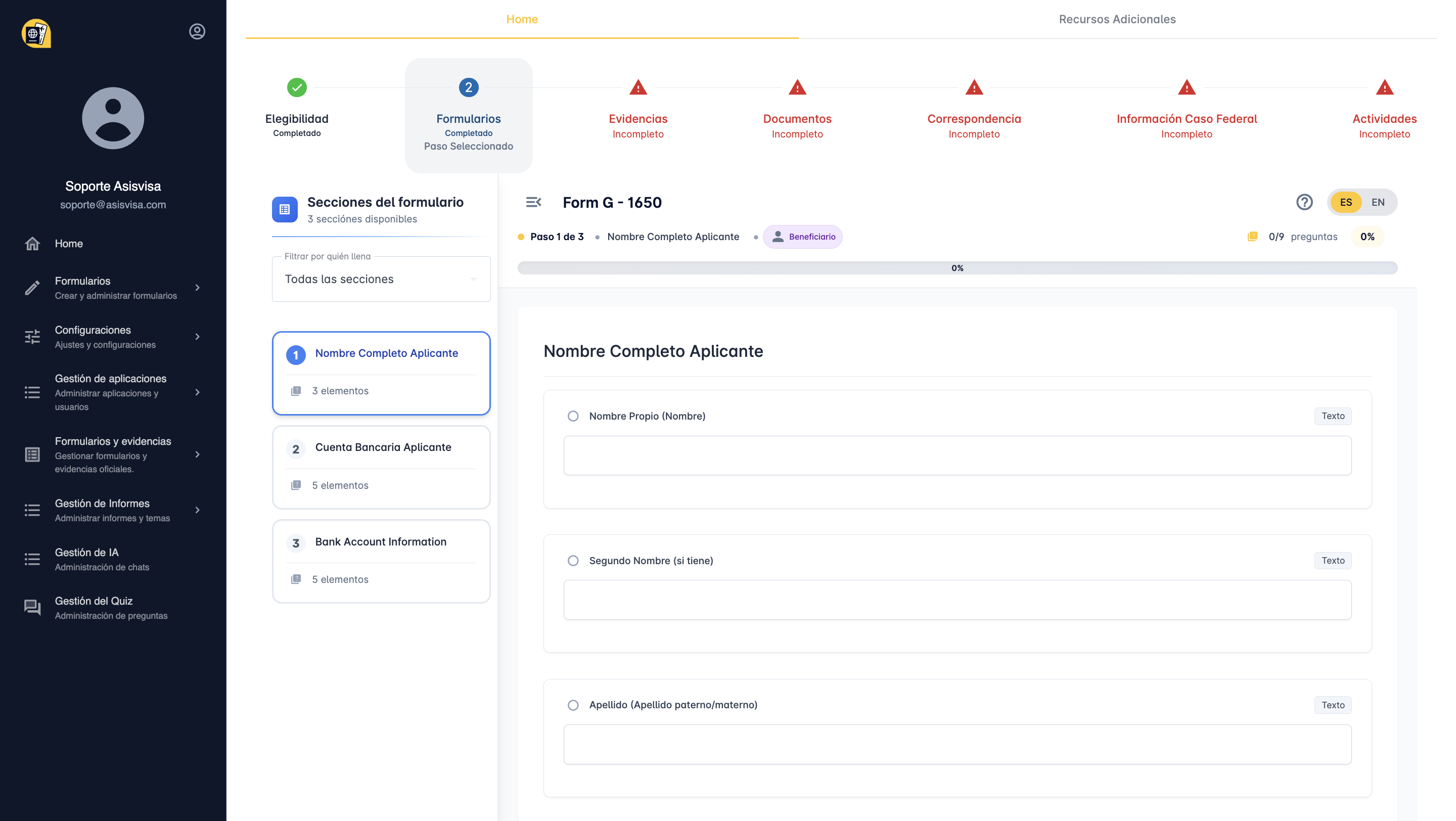Select radio for Segundo Nombre question
This screenshot has height=821, width=1456.
(x=573, y=561)
